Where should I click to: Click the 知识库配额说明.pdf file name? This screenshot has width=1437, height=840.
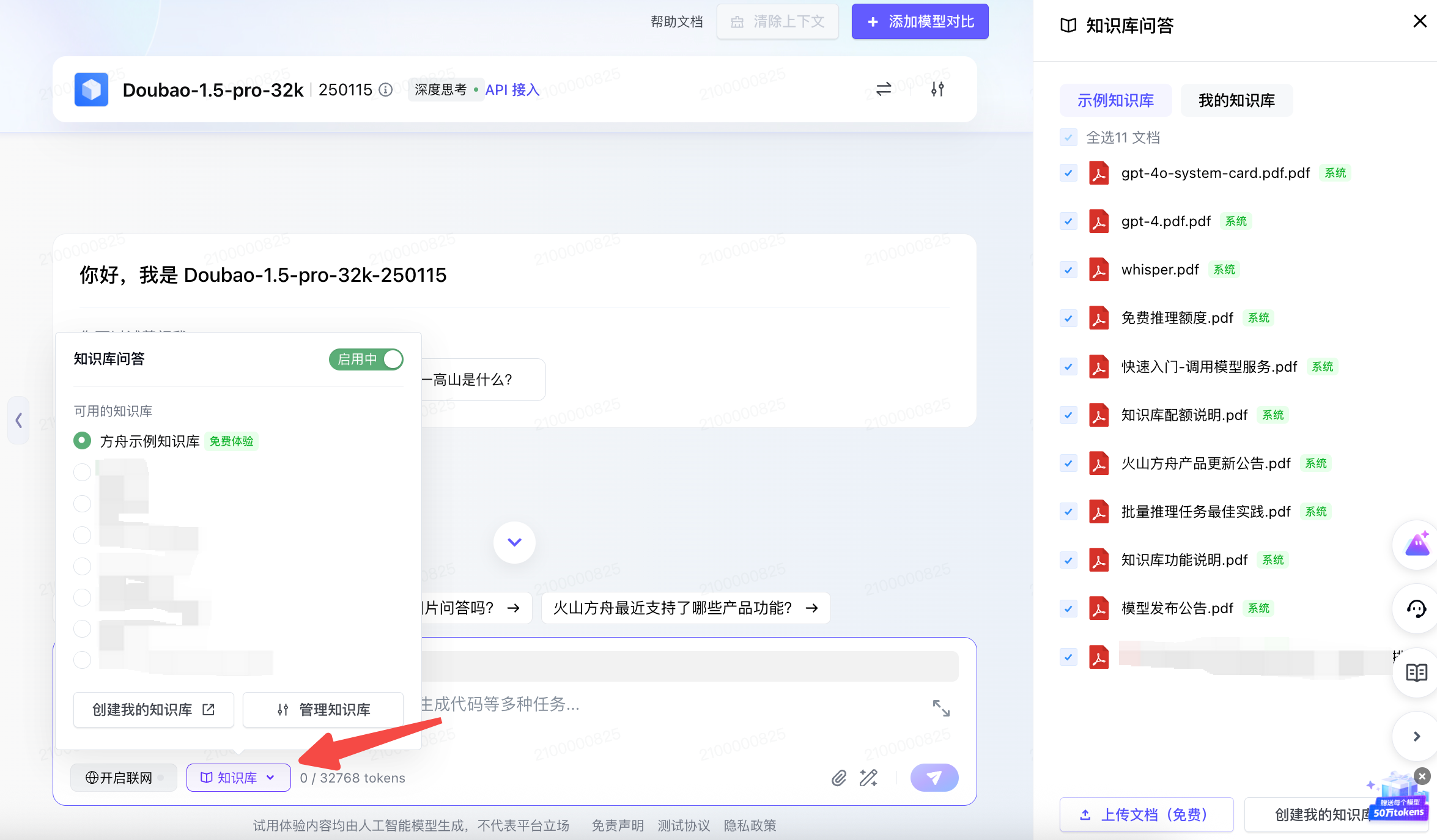point(1184,415)
